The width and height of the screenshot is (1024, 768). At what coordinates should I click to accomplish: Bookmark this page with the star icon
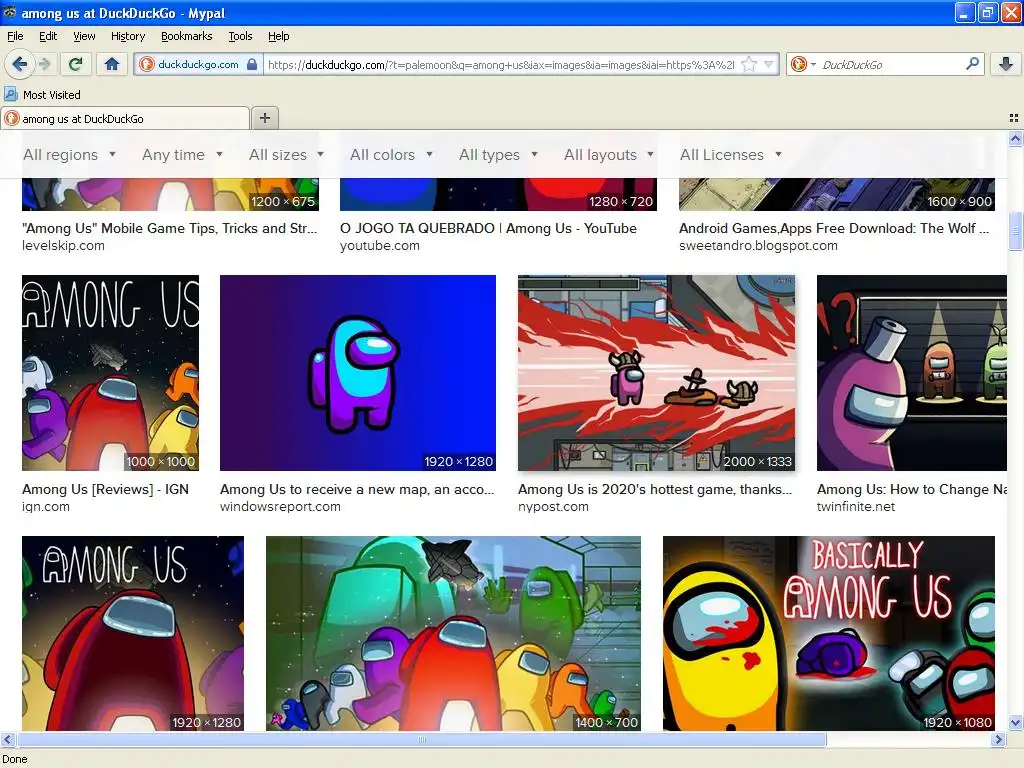point(749,64)
